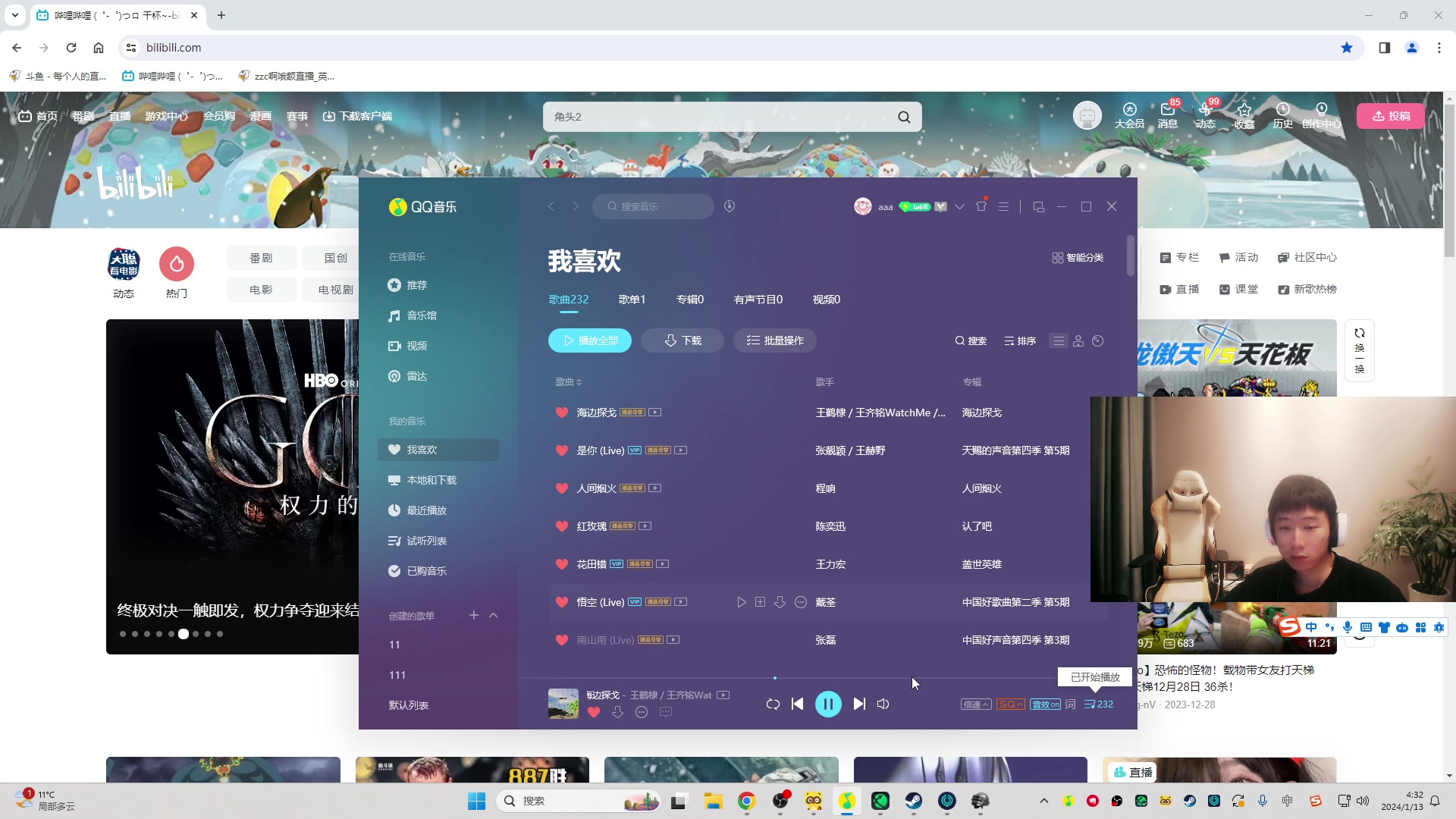Switch to list view mode icon
Image resolution: width=1456 pixels, height=819 pixels.
coord(1059,341)
